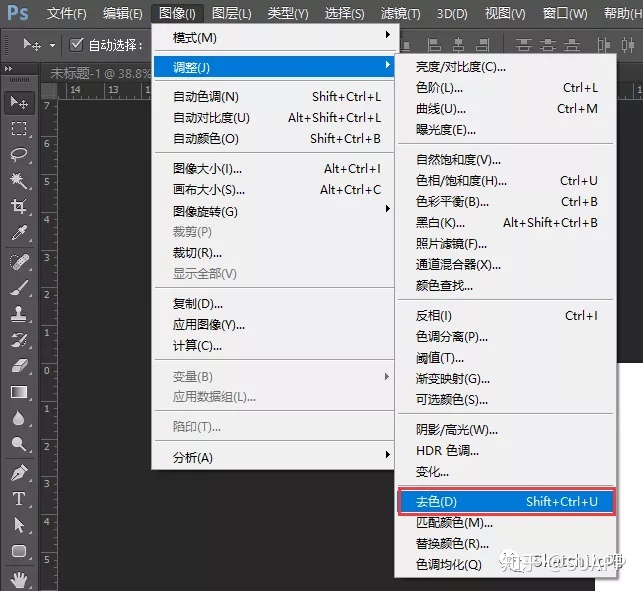Select the Path Selection tool

[x=19, y=525]
